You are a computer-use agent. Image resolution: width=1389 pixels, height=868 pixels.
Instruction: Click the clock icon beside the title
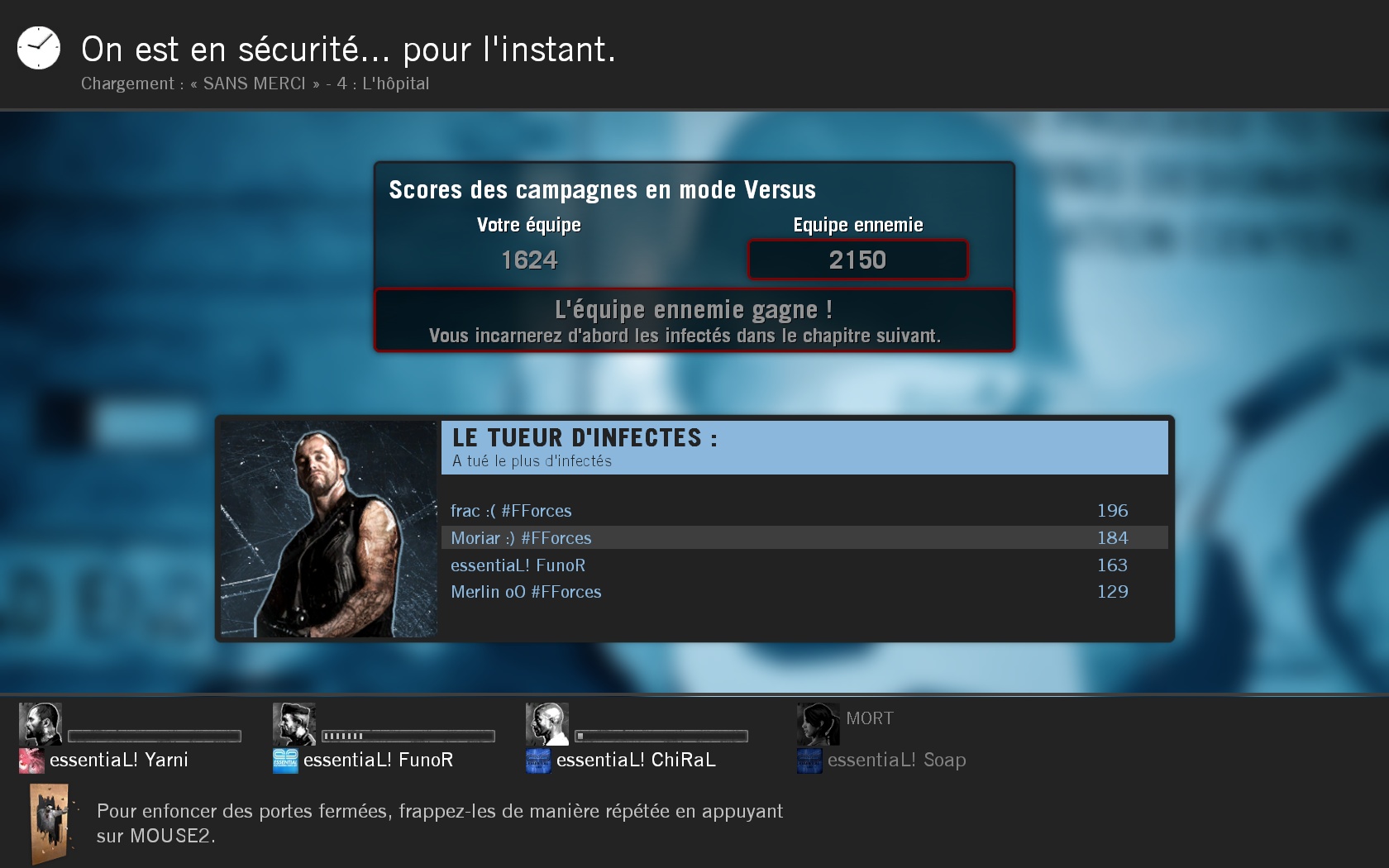[x=39, y=48]
